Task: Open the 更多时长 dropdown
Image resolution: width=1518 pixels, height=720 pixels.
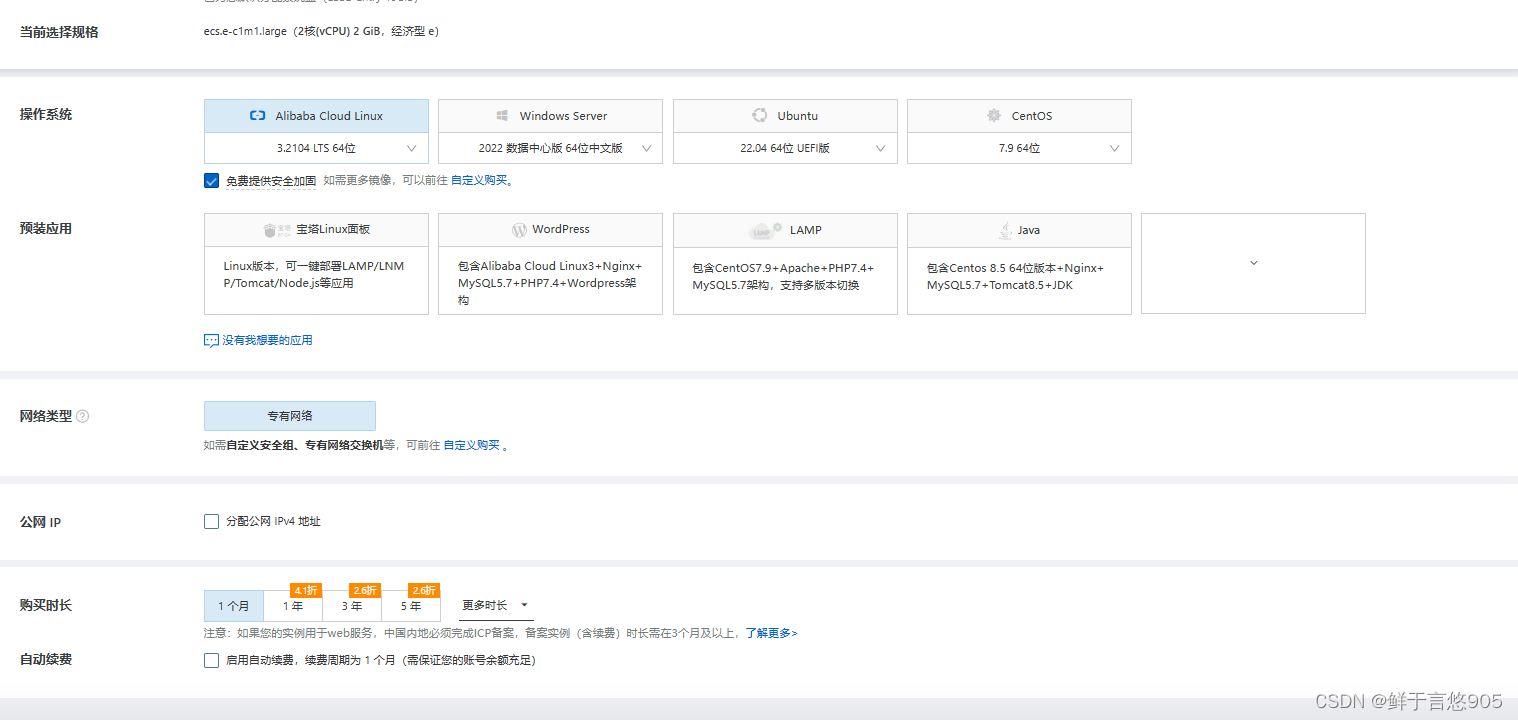Action: [495, 606]
